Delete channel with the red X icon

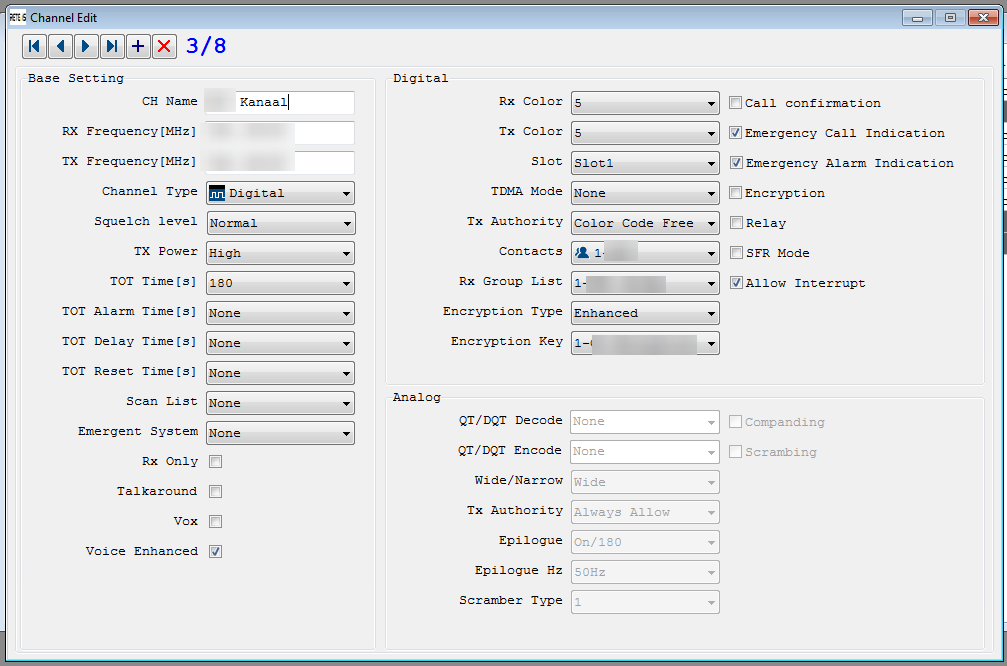(x=164, y=46)
